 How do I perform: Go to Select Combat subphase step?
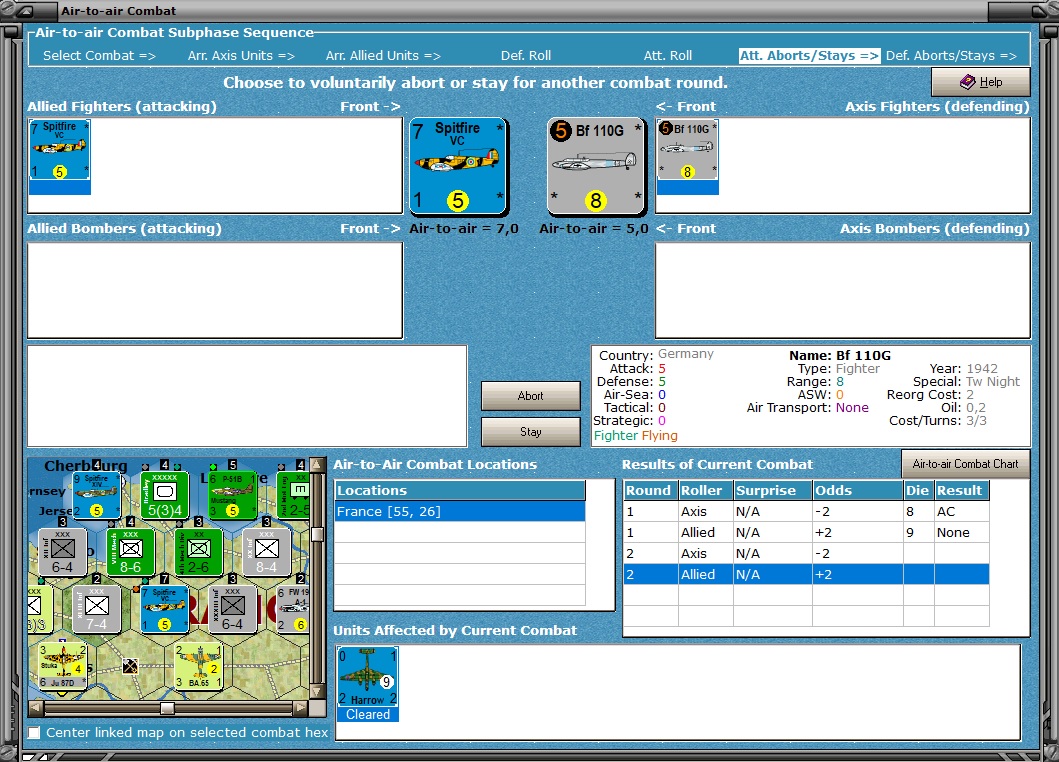(x=99, y=55)
